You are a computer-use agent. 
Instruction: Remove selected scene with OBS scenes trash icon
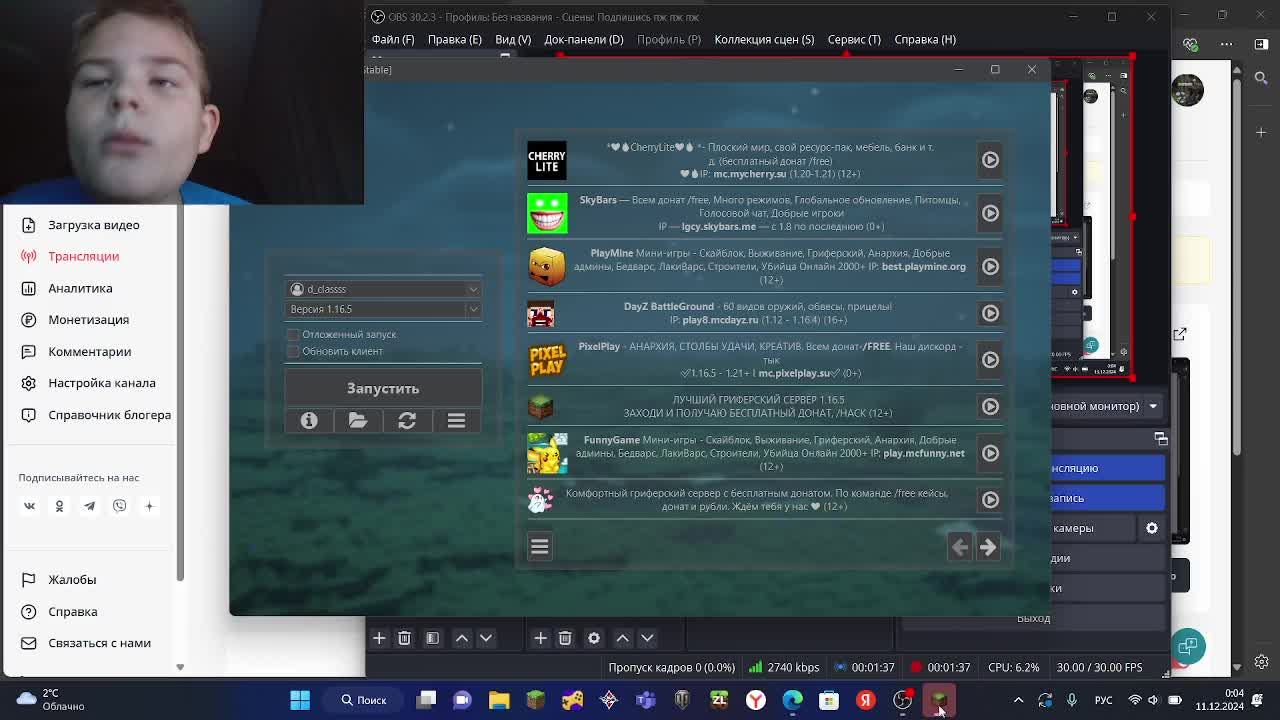[404, 638]
